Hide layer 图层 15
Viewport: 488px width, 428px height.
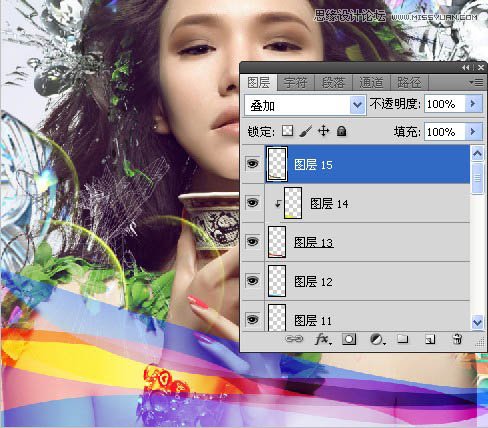(x=252, y=164)
